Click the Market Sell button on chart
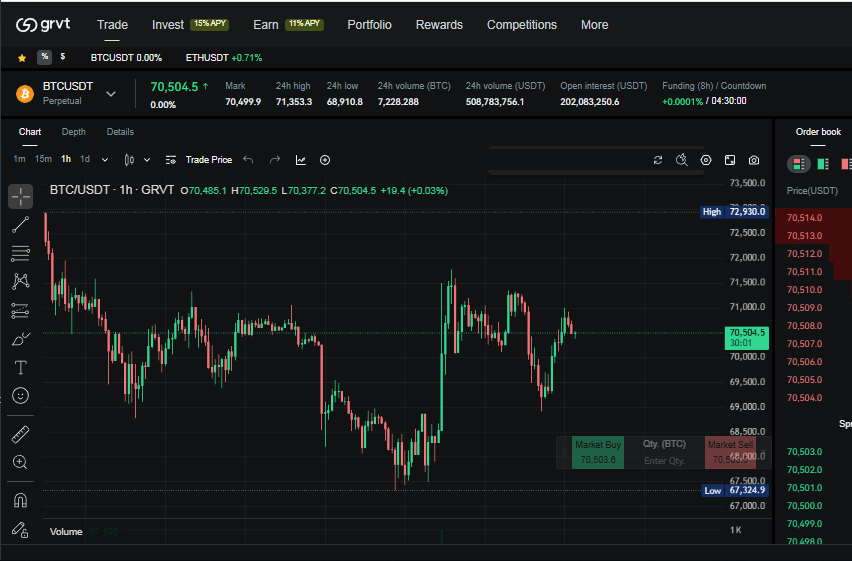Screen dimensions: 852x561 point(730,452)
